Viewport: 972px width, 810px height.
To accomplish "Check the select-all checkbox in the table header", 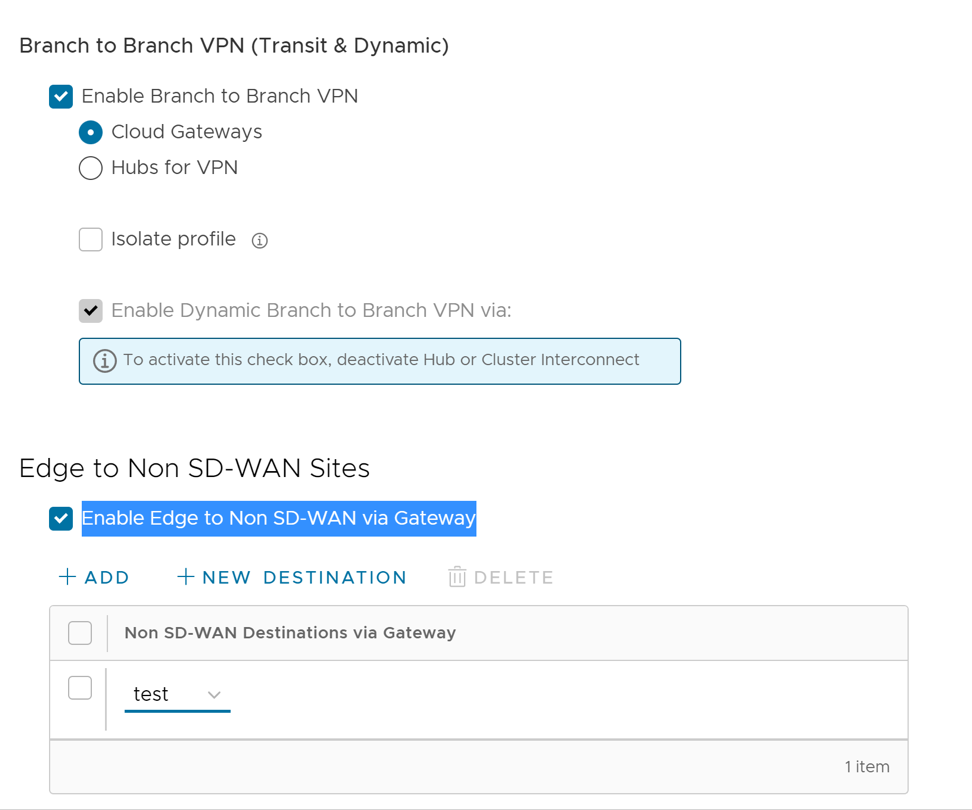I will 79,633.
